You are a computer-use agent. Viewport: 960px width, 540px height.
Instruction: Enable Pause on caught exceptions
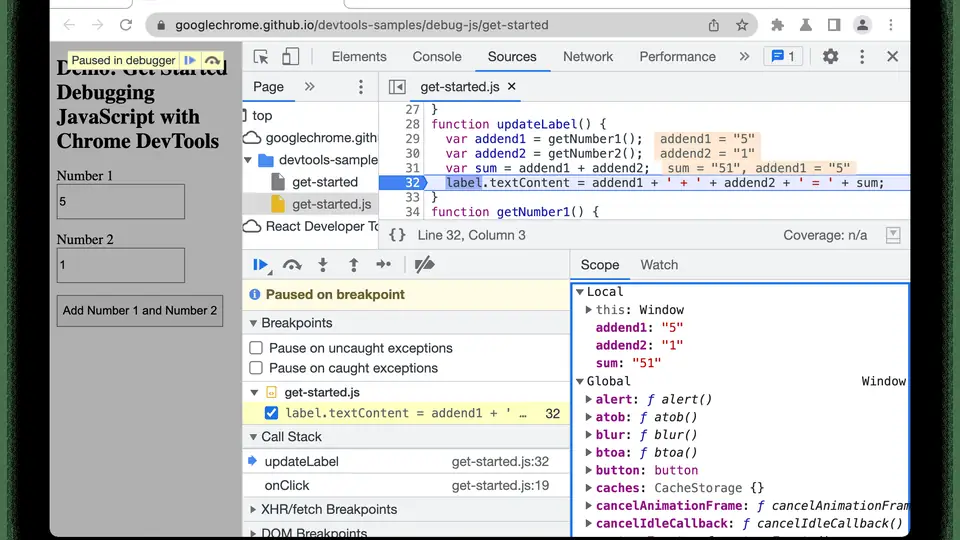pyautogui.click(x=256, y=368)
